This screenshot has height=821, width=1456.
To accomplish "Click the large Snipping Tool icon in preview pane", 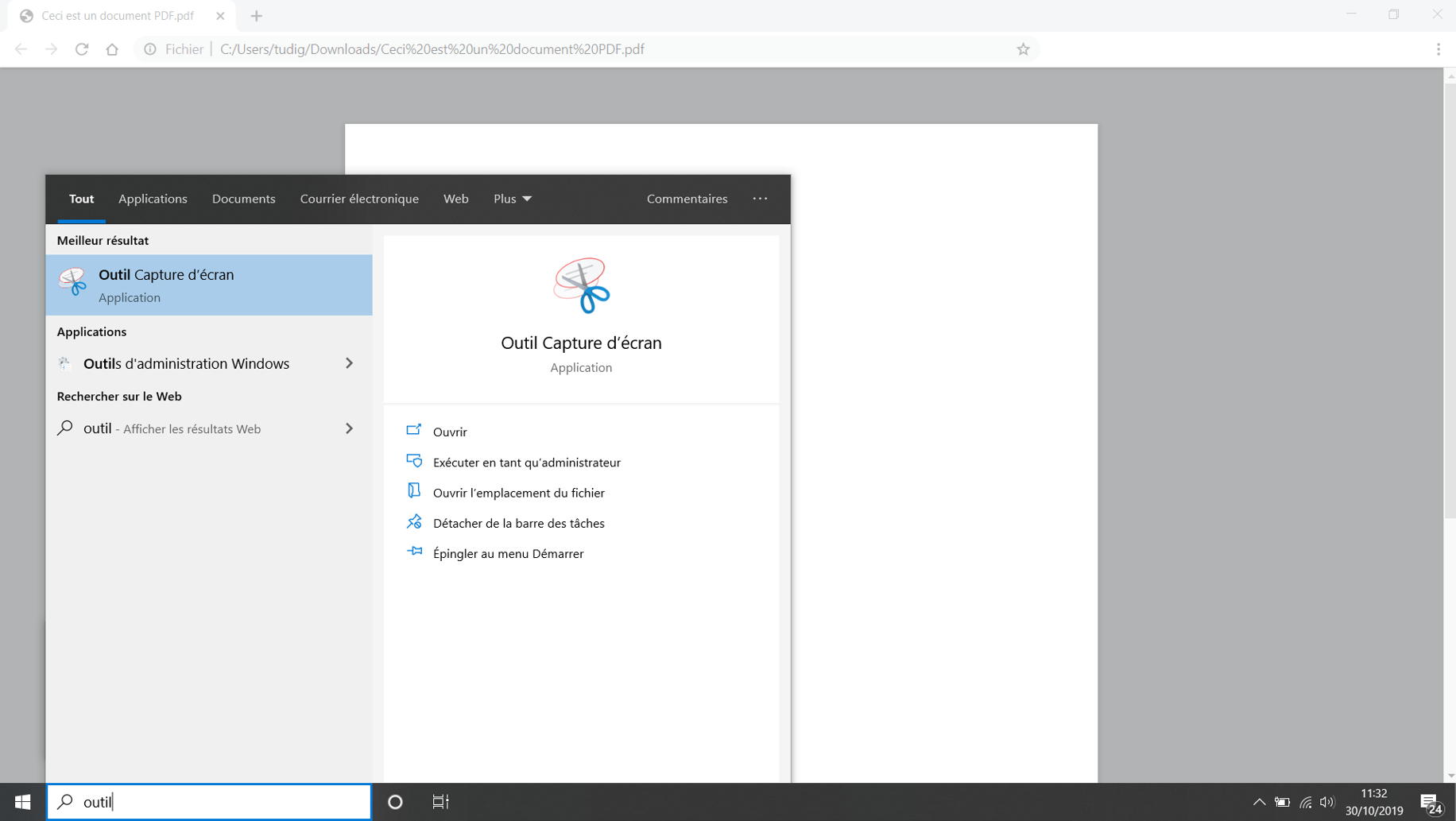I will (582, 285).
